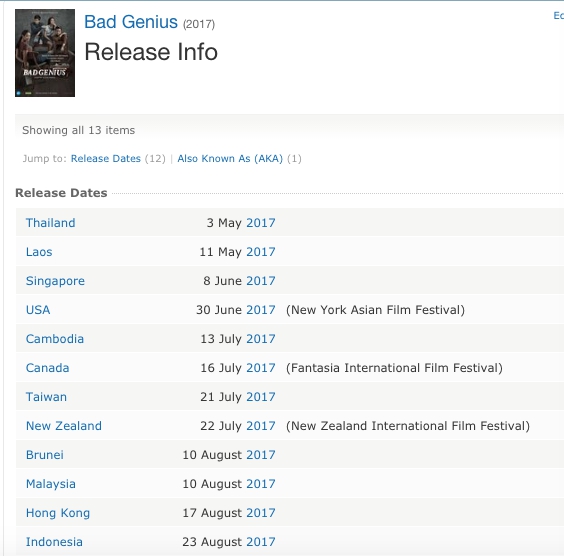The width and height of the screenshot is (564, 556).
Task: Open the 2017 link beside 23 August
Action: (261, 542)
